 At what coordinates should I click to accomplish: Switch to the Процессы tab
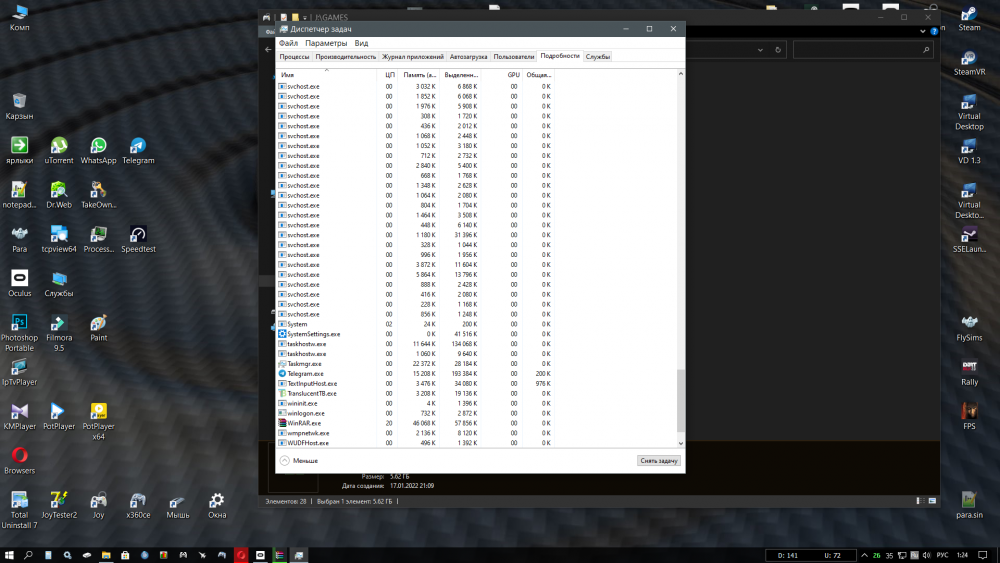coord(294,56)
